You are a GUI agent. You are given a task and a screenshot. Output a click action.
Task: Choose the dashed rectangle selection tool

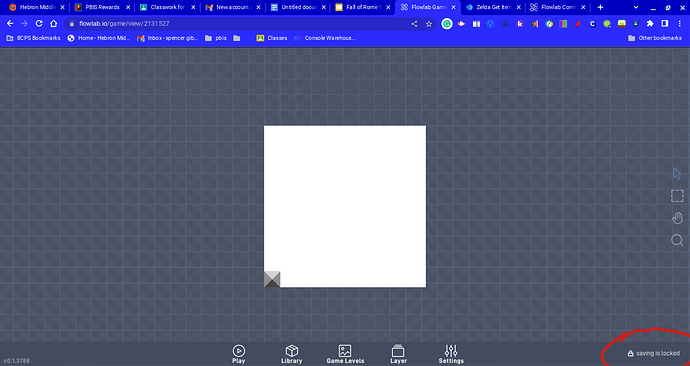tap(677, 196)
